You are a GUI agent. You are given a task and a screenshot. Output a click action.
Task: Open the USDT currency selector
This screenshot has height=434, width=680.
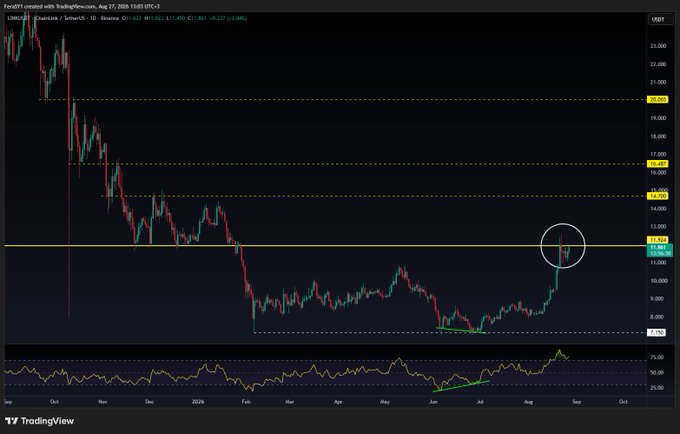click(658, 19)
